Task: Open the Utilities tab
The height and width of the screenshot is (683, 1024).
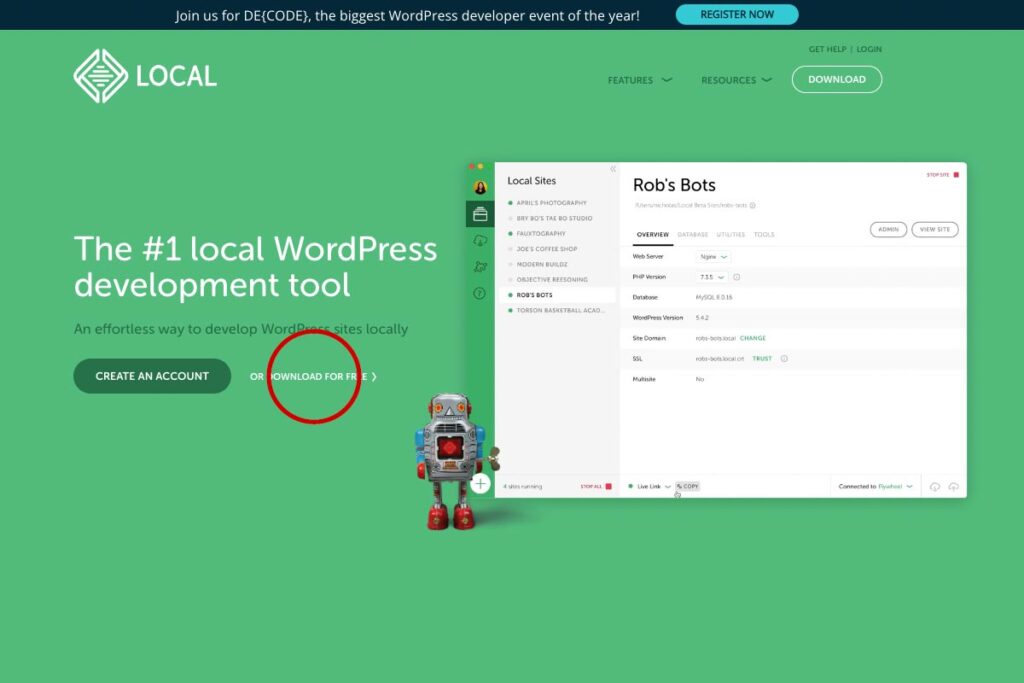Action: (730, 234)
